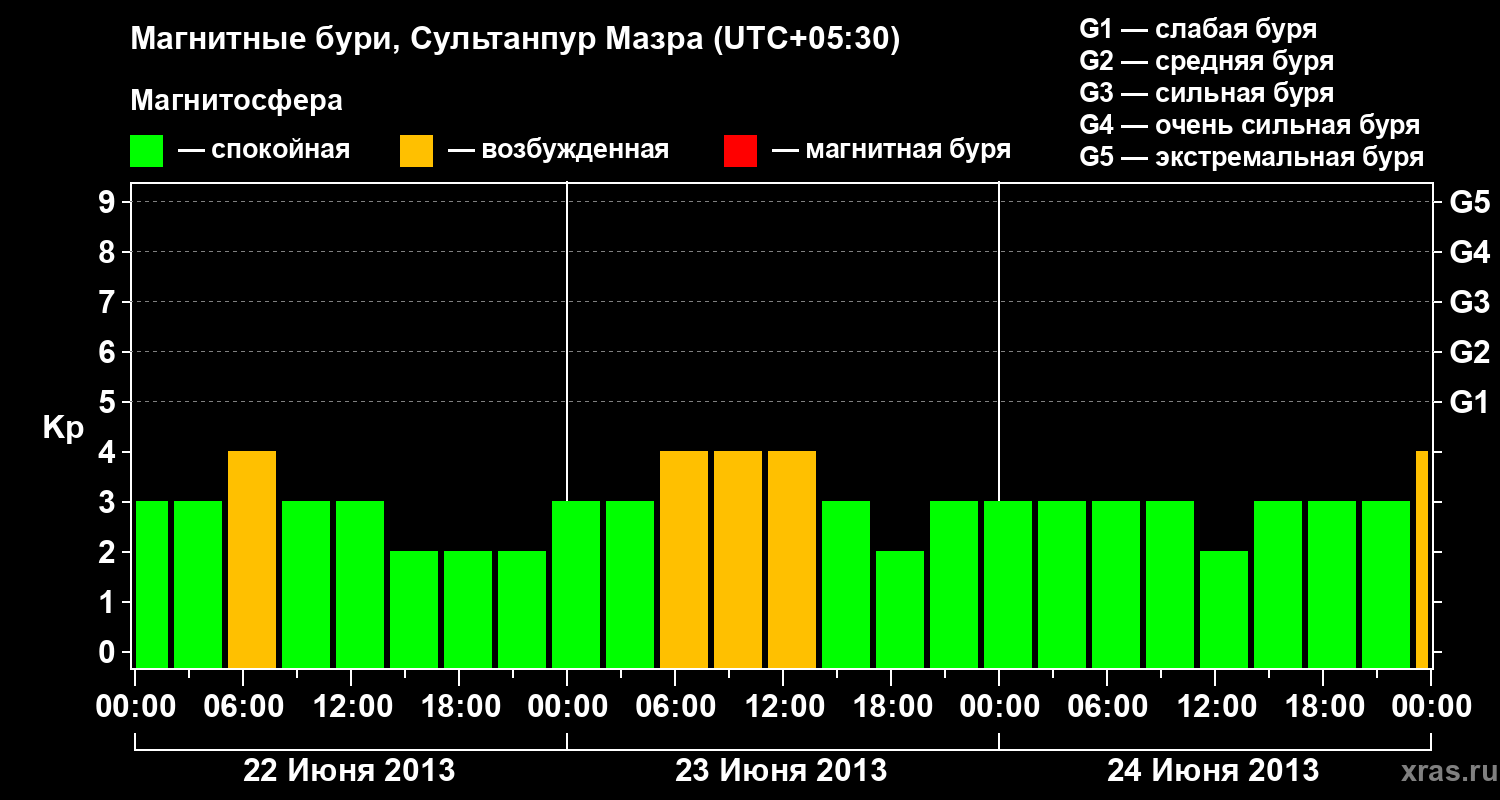Click the '23 Июня 2013' date label
1500x800 pixels.
point(781,771)
